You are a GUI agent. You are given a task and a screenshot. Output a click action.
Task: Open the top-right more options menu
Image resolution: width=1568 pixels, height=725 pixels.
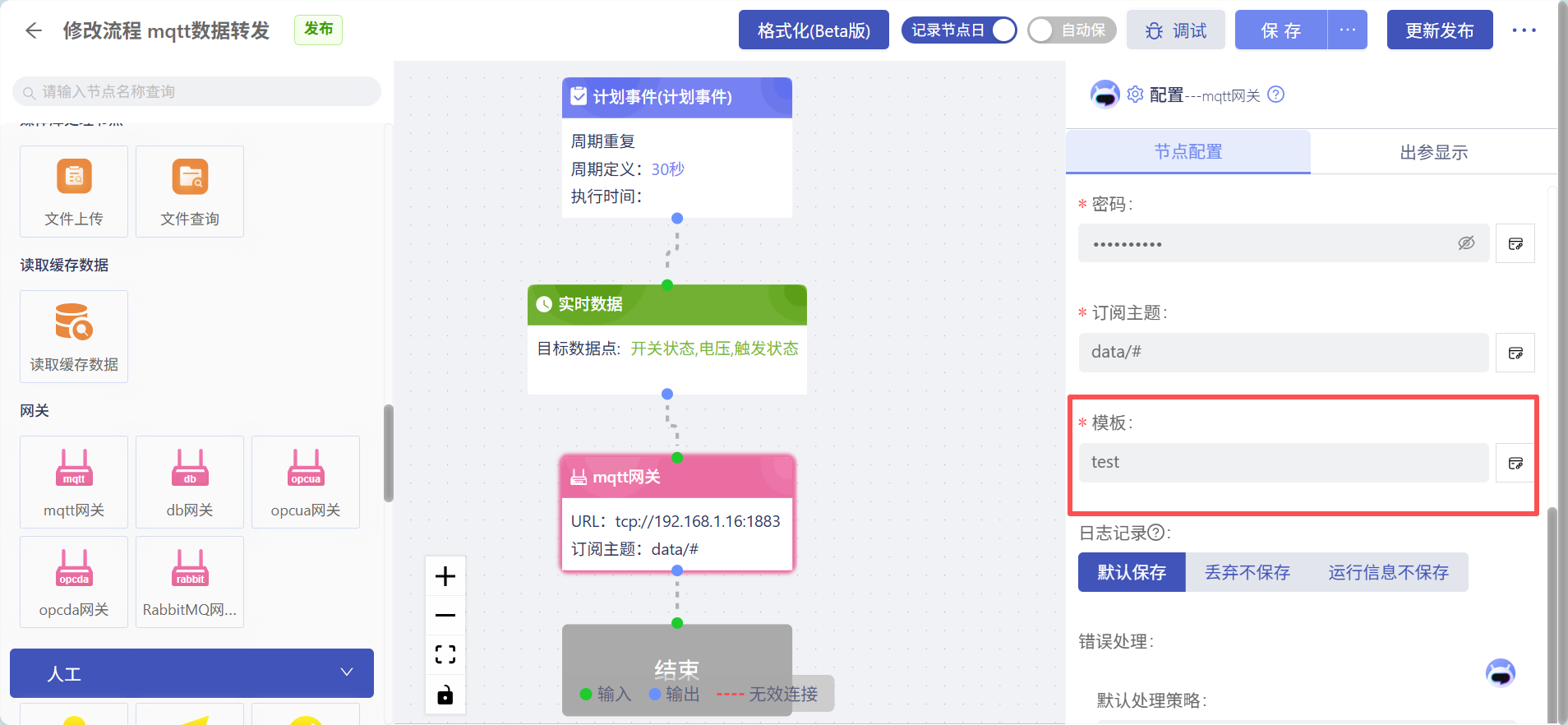click(x=1524, y=30)
